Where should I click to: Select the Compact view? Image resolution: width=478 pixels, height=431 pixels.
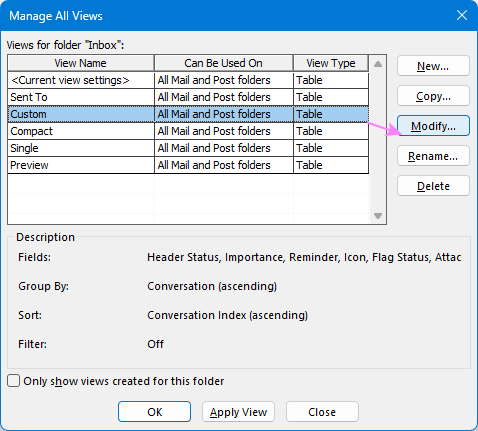coord(188,131)
